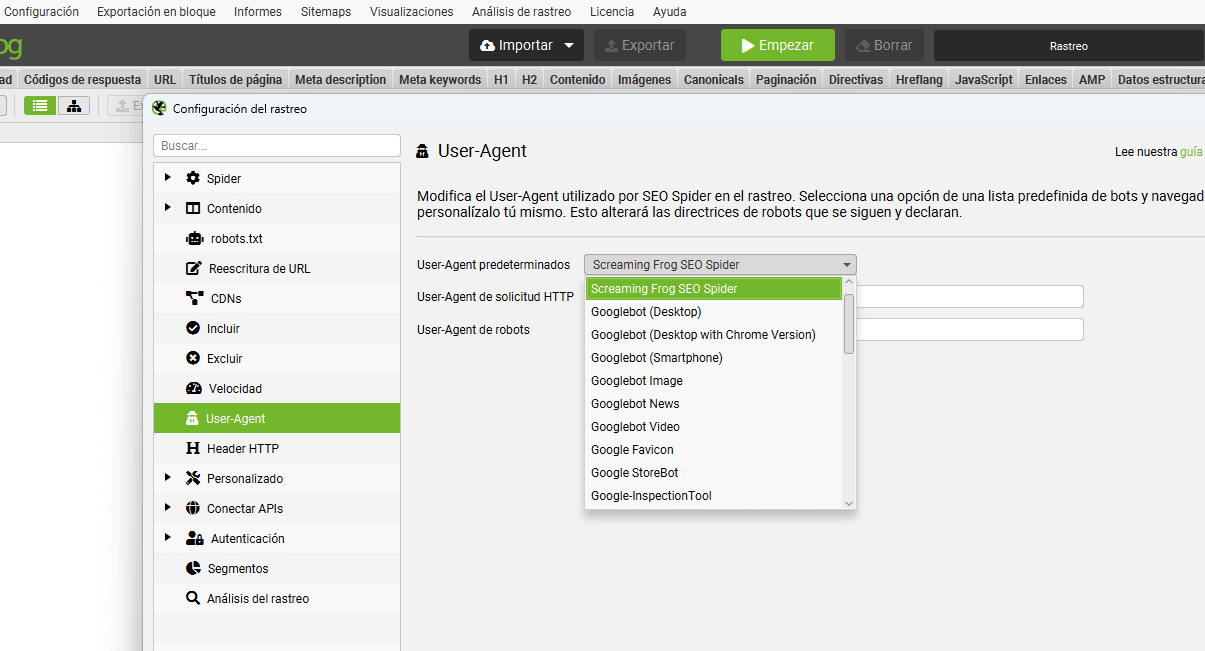The width and height of the screenshot is (1205, 651).
Task: Open the Análisis de rastreo menu
Action: 521,12
